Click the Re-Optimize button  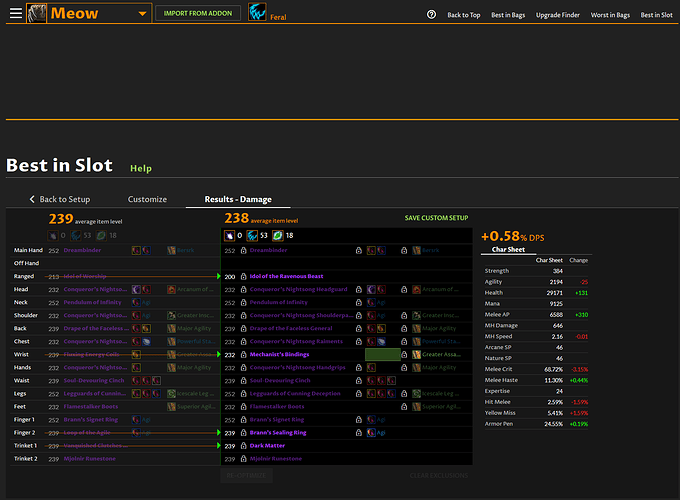pos(246,476)
